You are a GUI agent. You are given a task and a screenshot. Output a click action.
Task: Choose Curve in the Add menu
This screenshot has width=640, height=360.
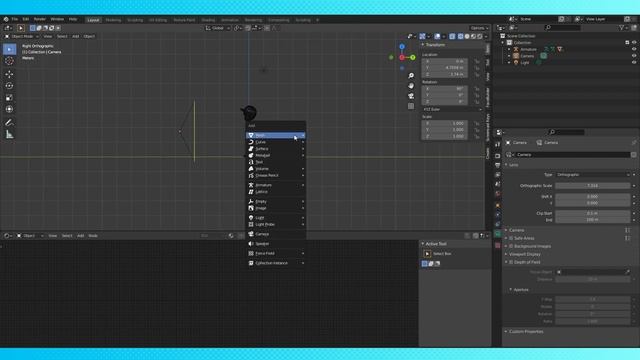coord(276,142)
